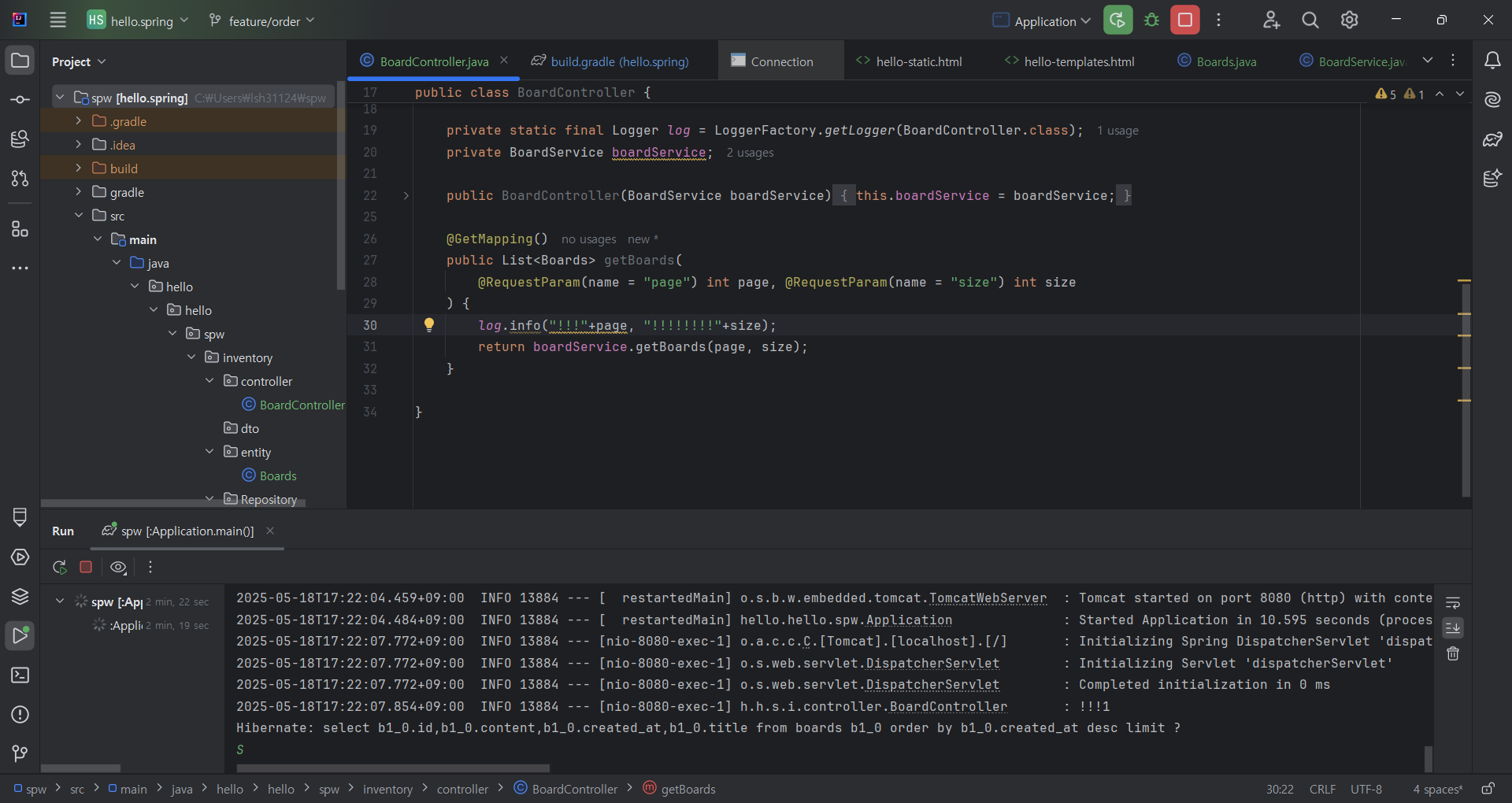Collapse the inventory package
This screenshot has width=1512, height=803.
[x=191, y=357]
